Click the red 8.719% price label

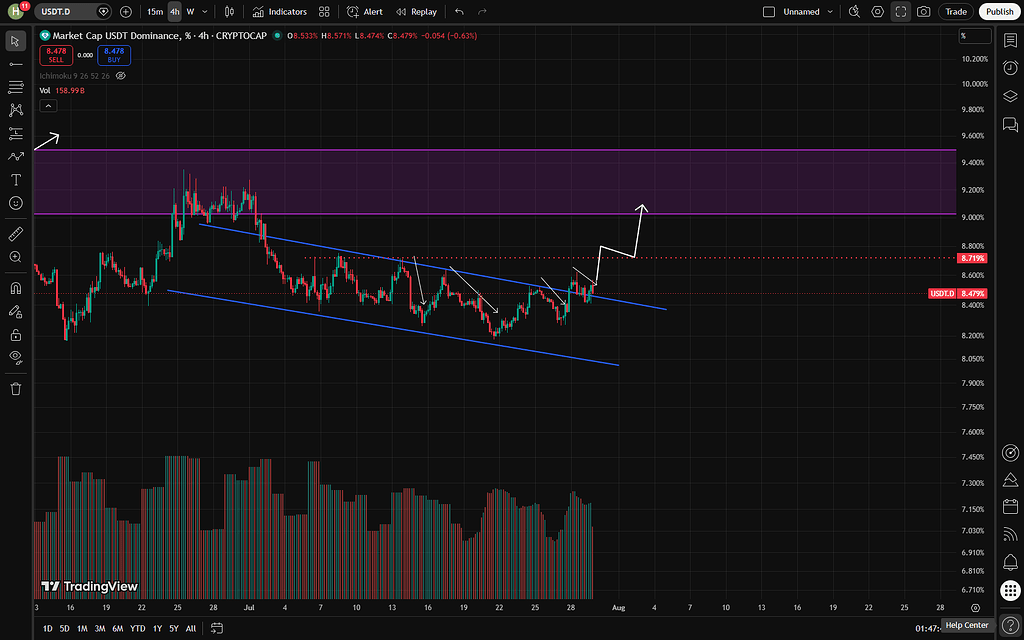click(972, 259)
